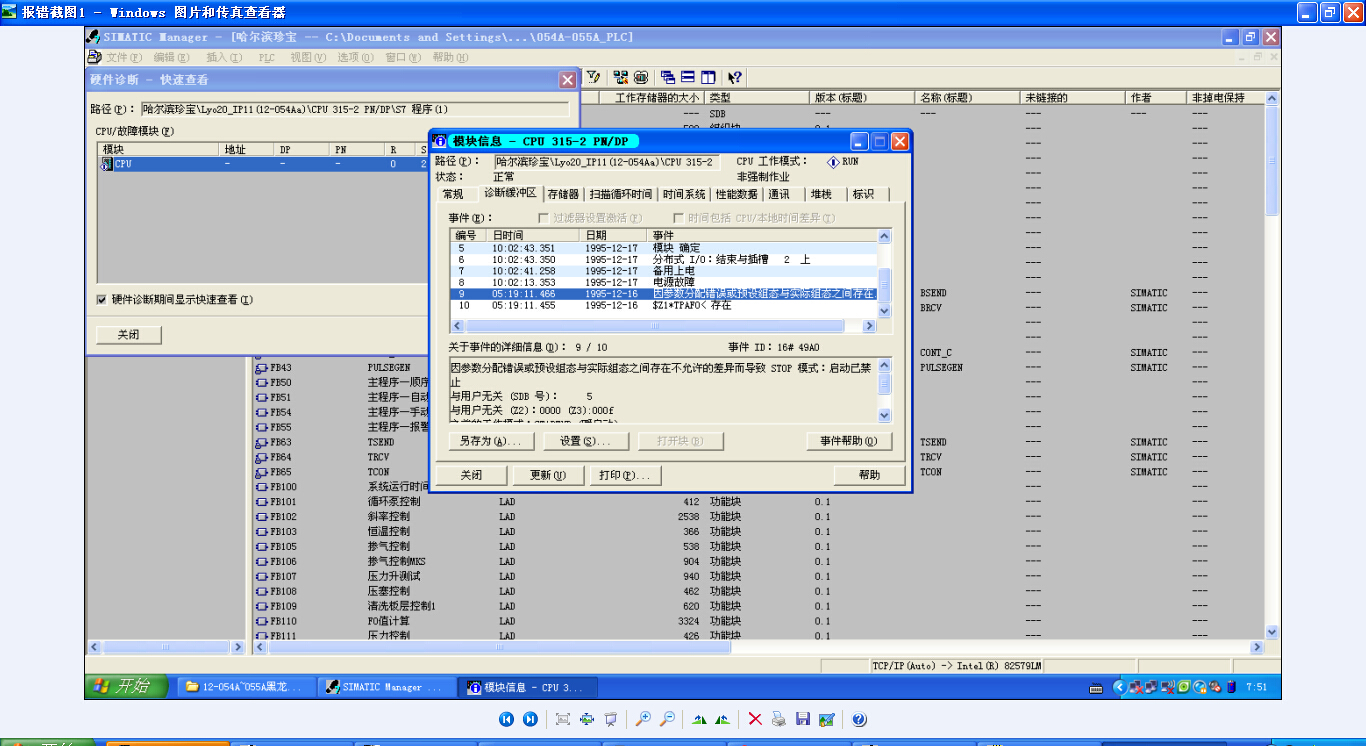Tick the 过滤器设置激活 checkbox

544,218
